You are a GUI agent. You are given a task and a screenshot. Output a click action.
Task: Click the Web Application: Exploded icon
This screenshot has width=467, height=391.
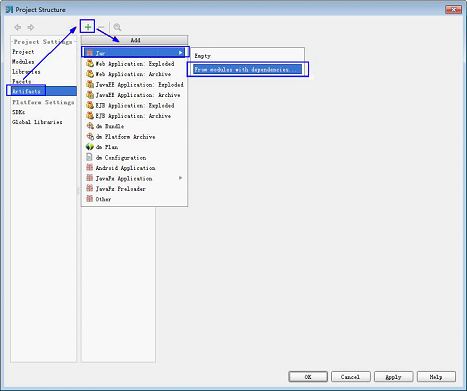pos(90,63)
